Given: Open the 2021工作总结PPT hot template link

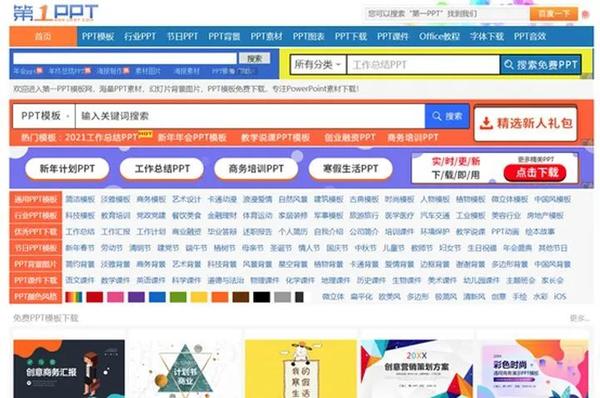Looking at the screenshot, I should pos(101,137).
